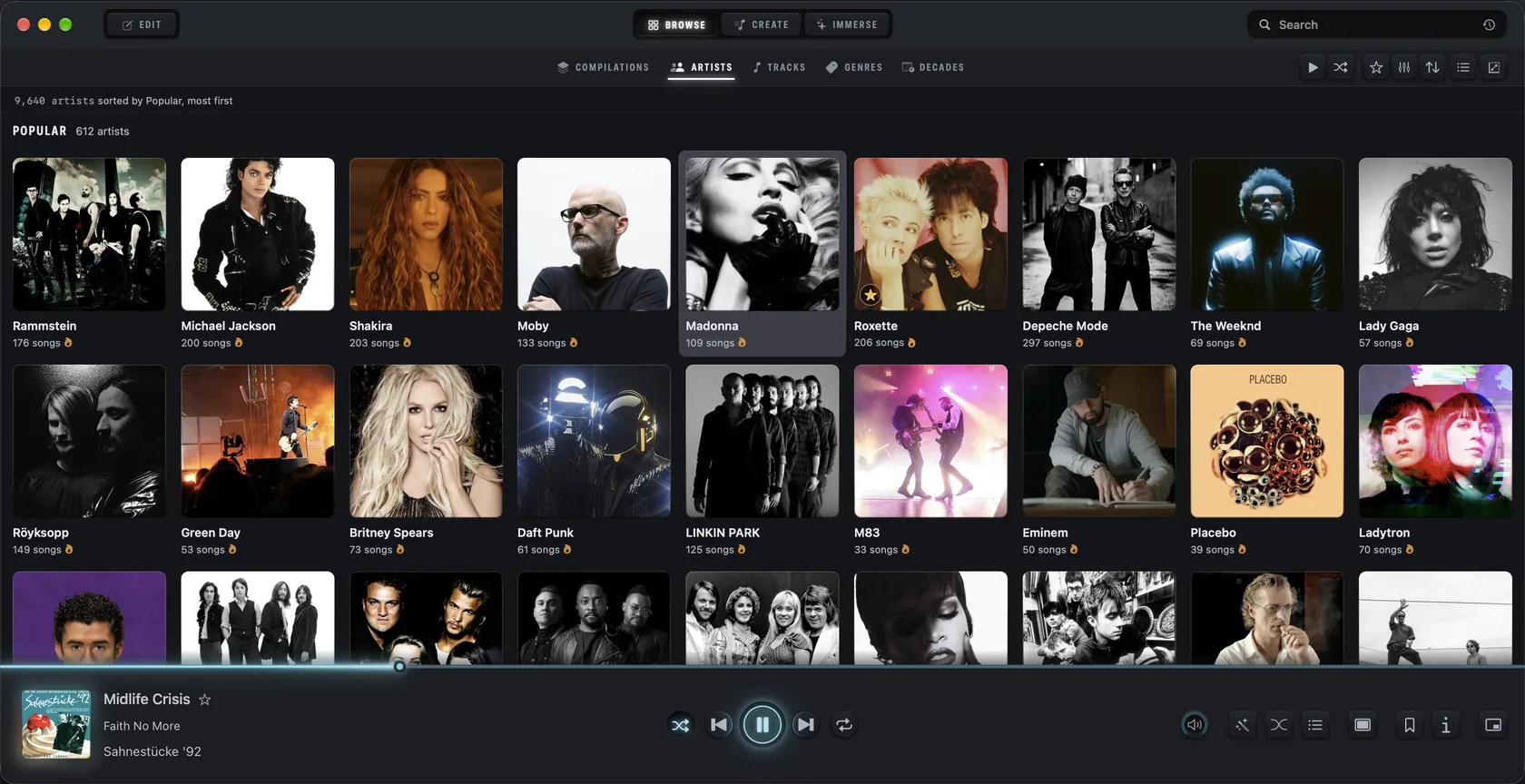Toggle playback shuffle in the player bar
Image resolution: width=1525 pixels, height=784 pixels.
[680, 725]
